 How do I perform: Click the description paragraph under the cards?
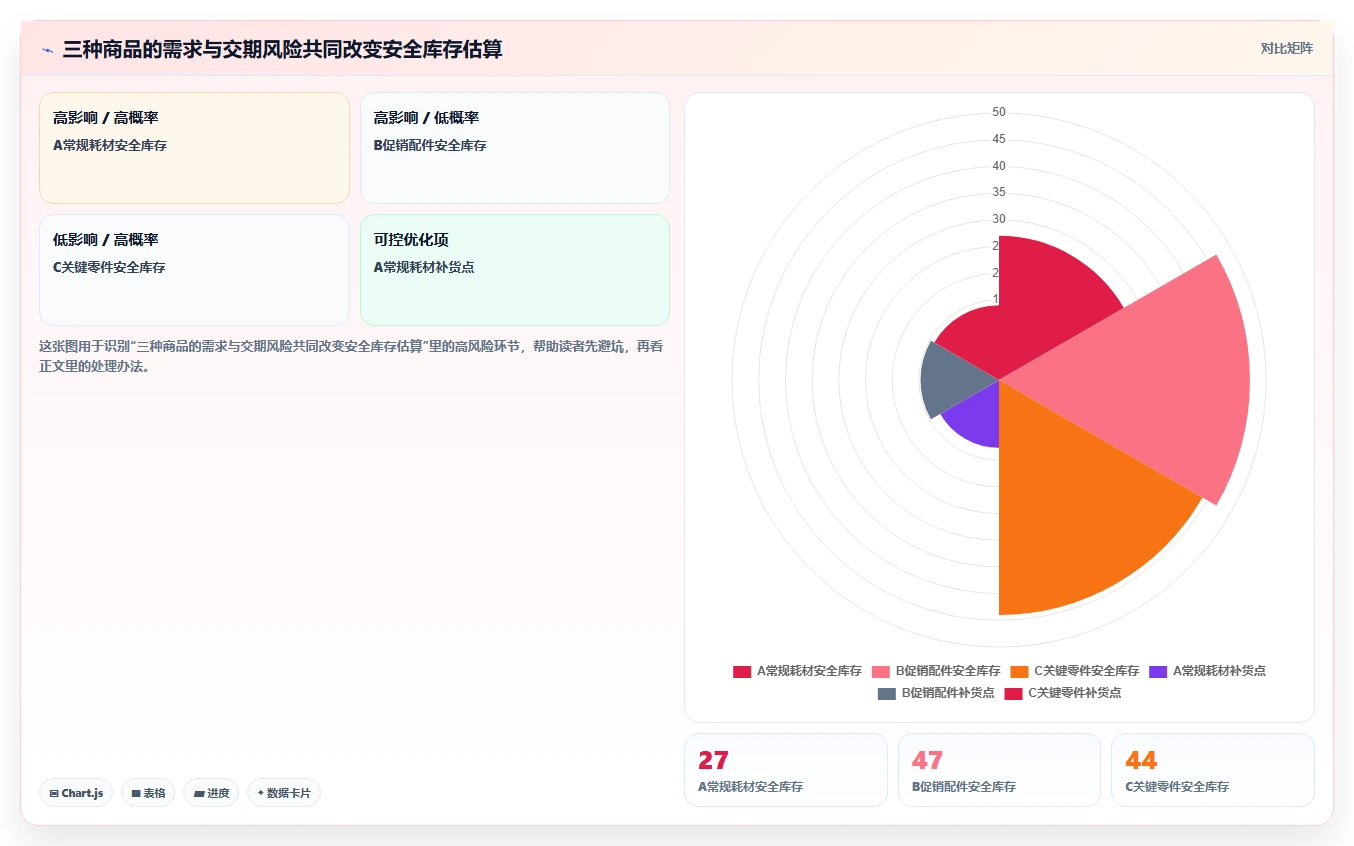pos(350,356)
